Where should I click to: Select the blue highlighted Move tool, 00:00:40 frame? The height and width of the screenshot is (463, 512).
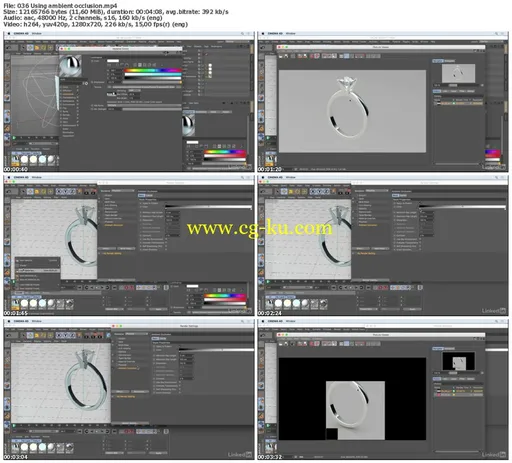[x=30, y=48]
